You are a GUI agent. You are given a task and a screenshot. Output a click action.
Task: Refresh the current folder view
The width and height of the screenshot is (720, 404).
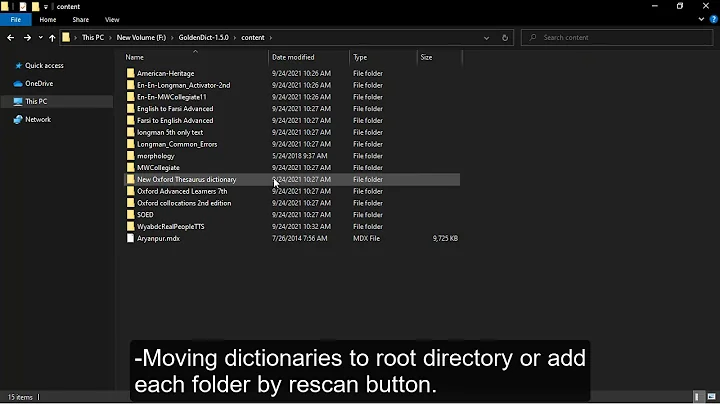click(x=505, y=38)
